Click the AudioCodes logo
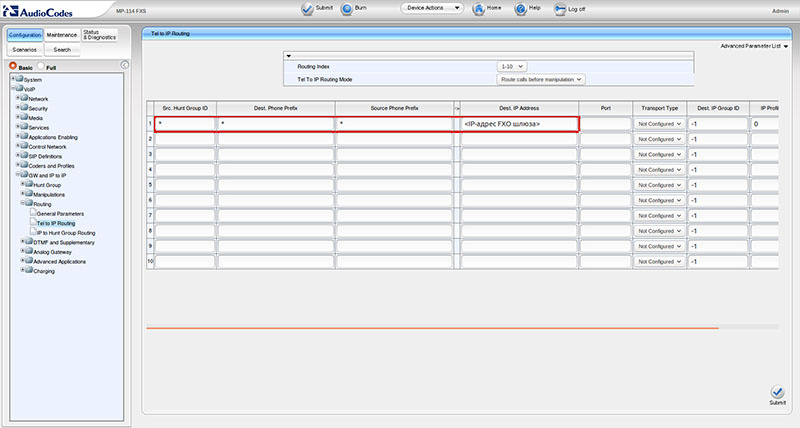The width and height of the screenshot is (800, 428). (38, 11)
